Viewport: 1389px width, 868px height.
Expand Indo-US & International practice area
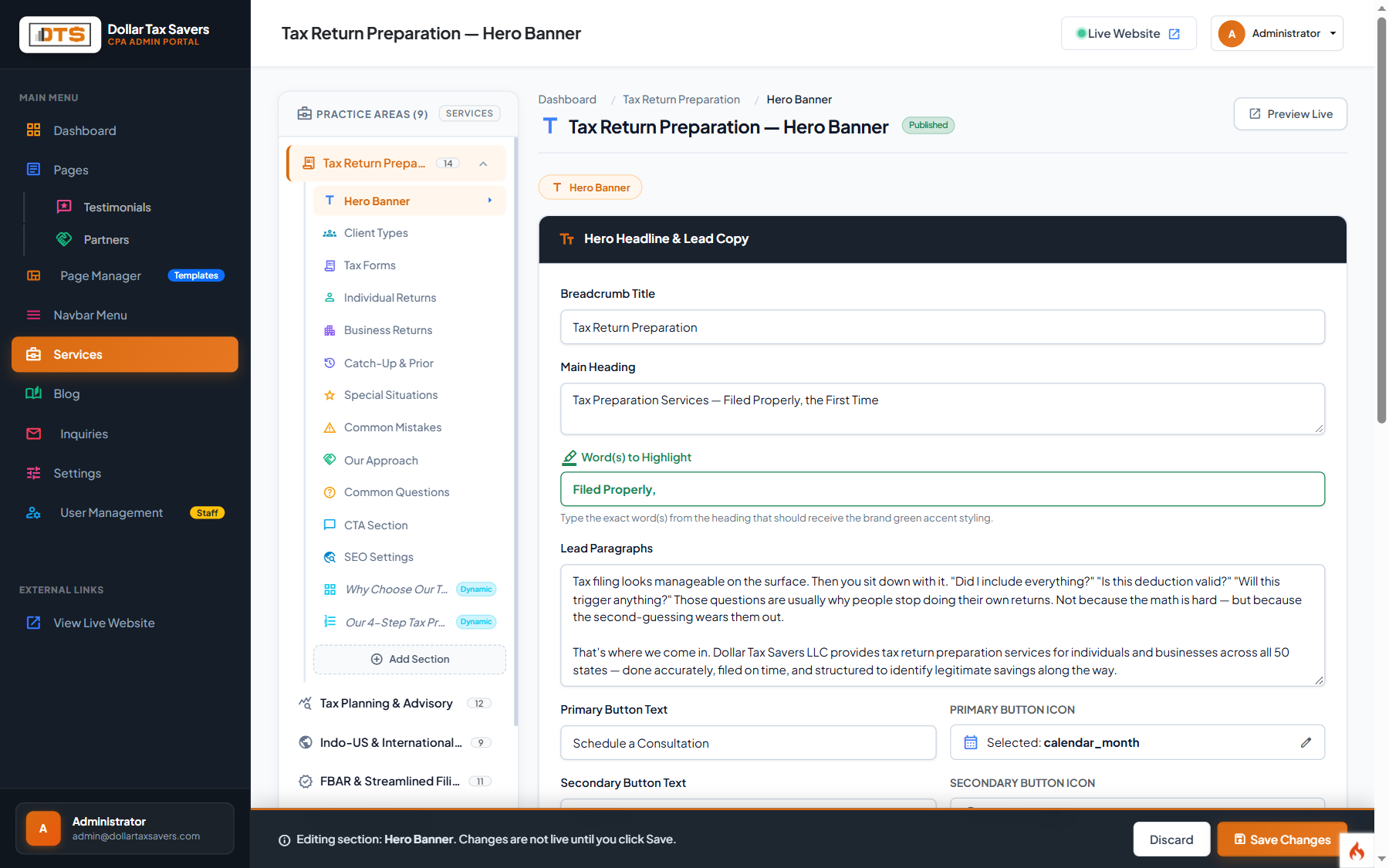[x=396, y=742]
